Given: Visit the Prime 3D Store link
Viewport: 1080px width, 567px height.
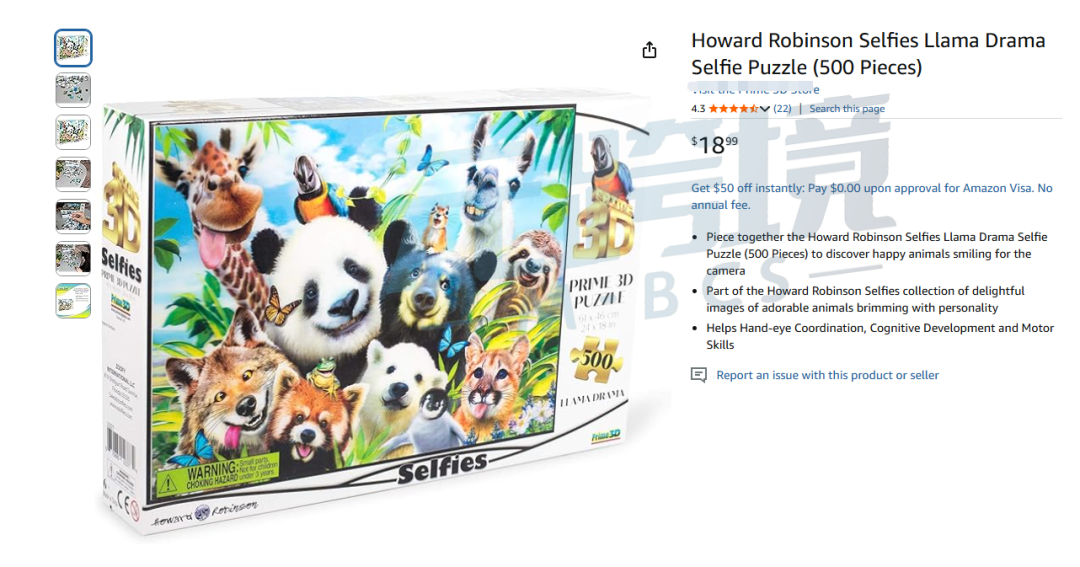Looking at the screenshot, I should 756,90.
